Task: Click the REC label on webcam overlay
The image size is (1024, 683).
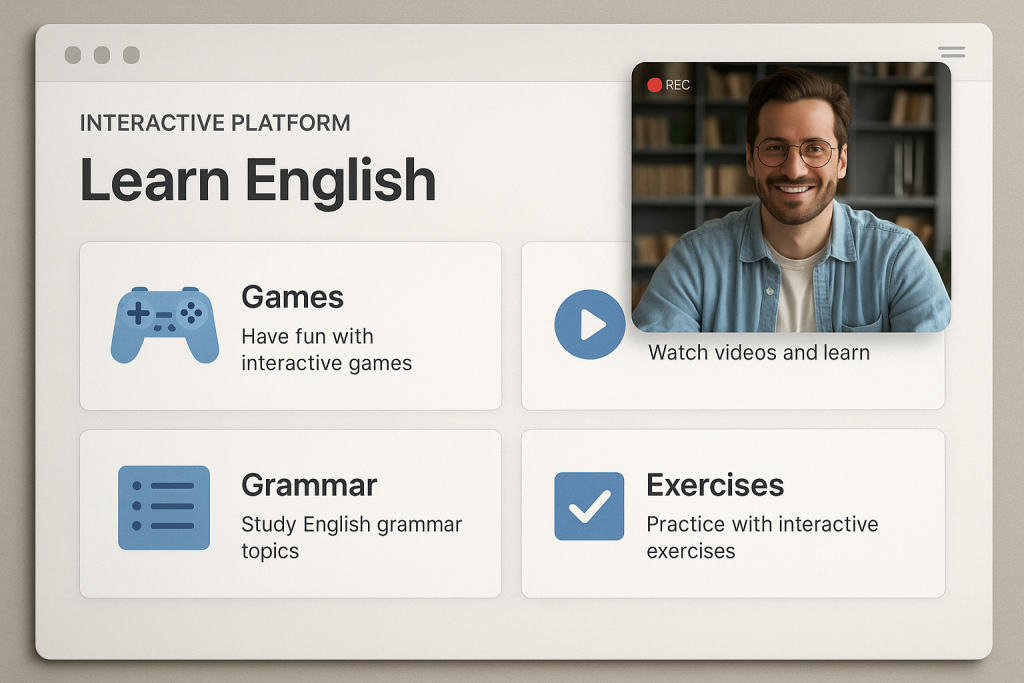Action: 678,85
